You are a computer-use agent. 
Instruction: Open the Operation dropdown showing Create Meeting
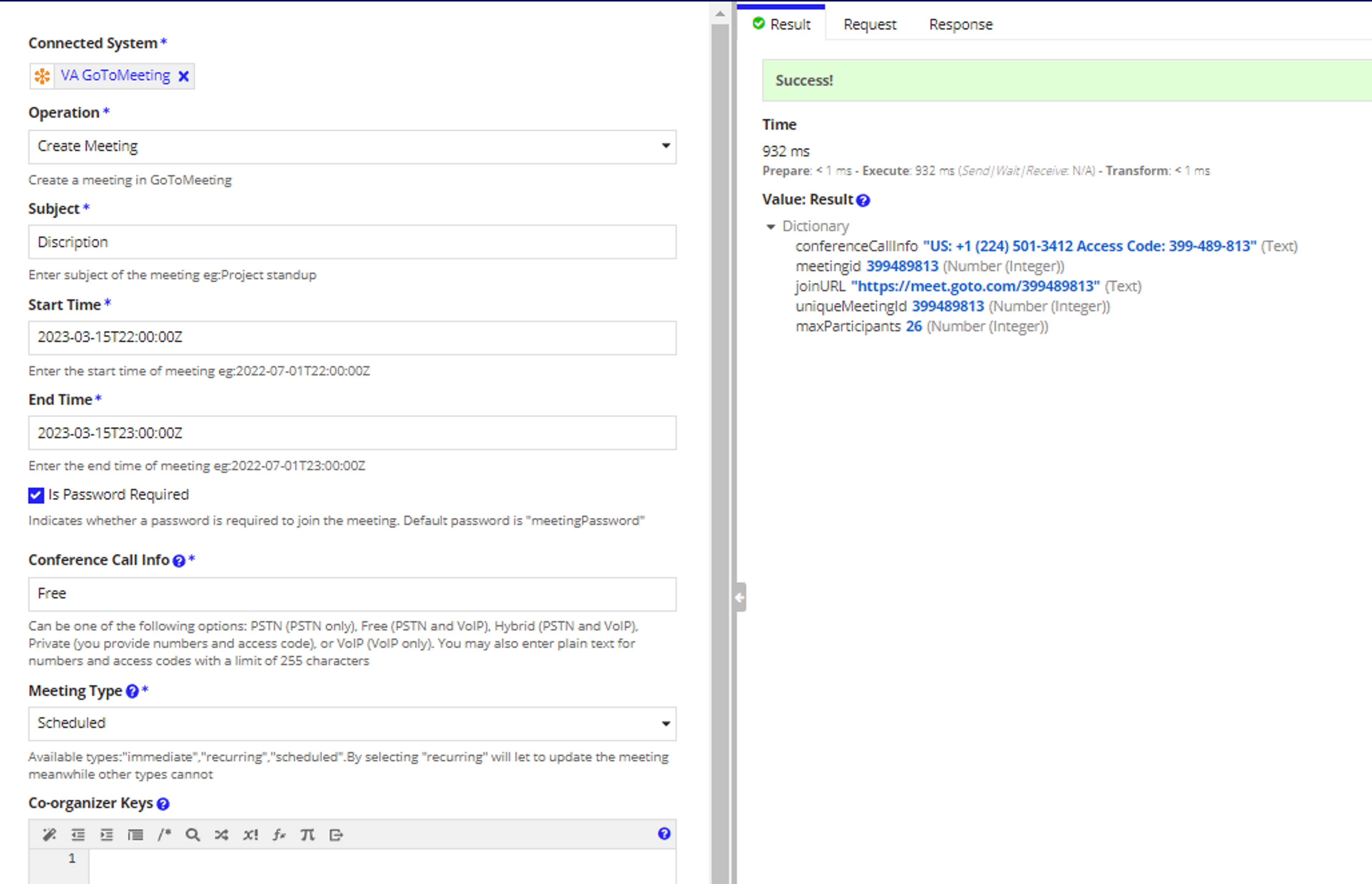[352, 146]
